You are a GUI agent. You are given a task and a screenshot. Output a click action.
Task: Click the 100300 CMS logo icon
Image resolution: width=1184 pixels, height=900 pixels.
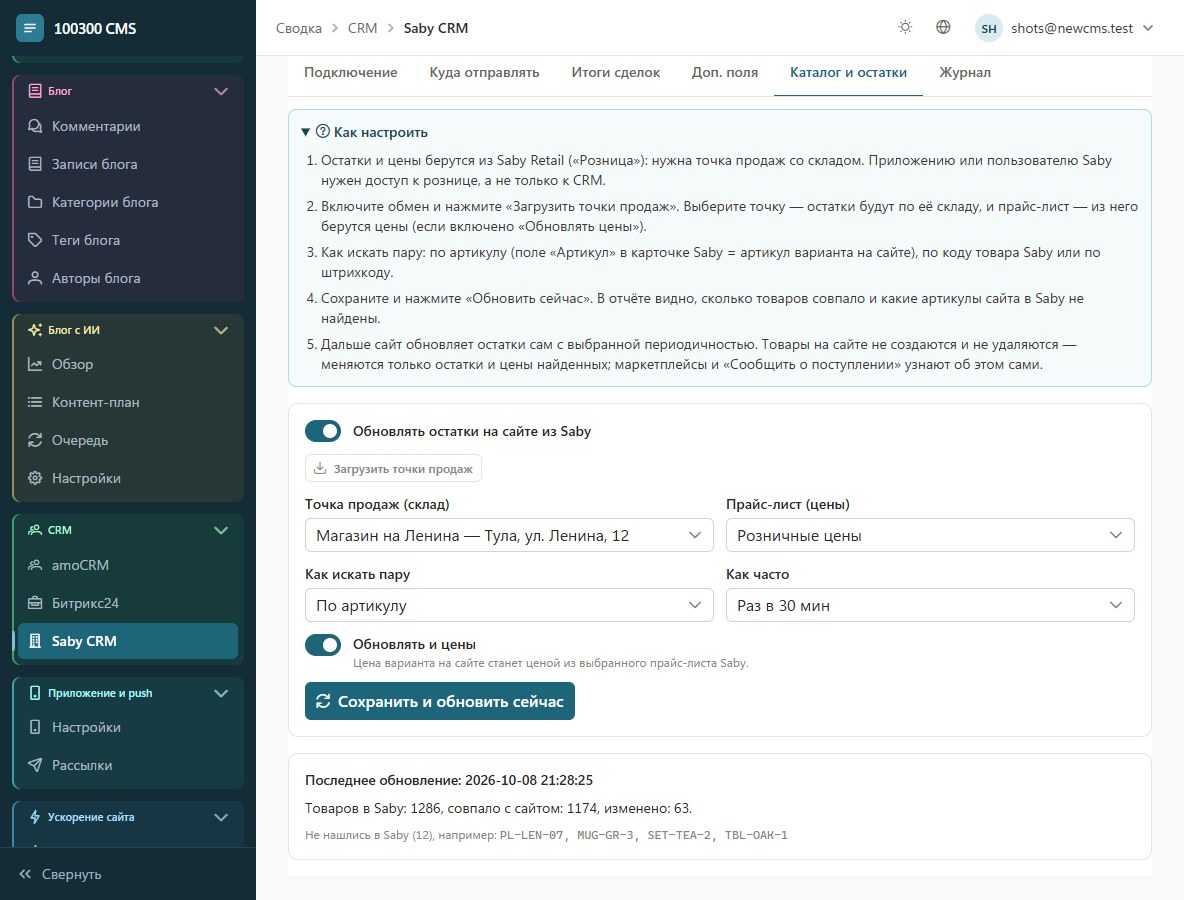(x=29, y=28)
